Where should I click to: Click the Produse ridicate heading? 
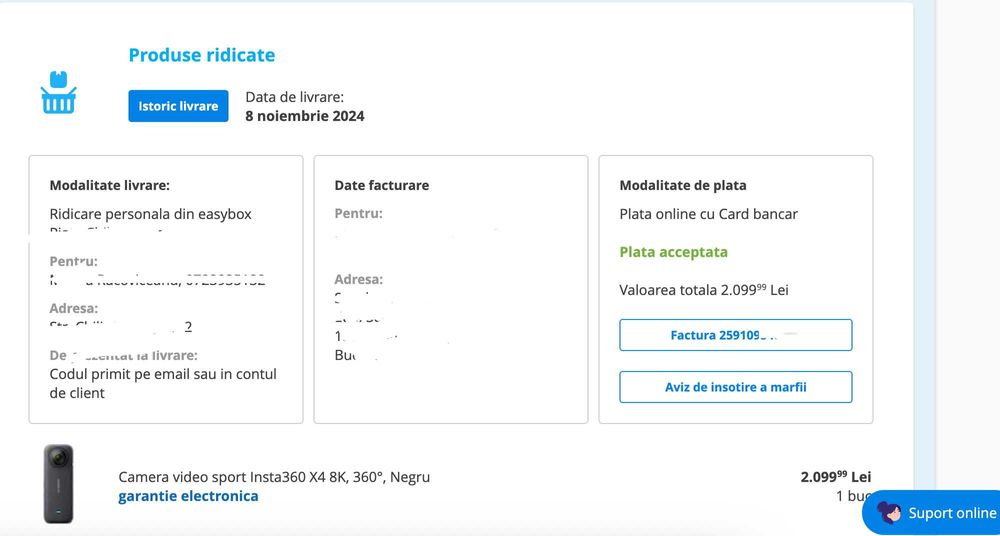[202, 55]
